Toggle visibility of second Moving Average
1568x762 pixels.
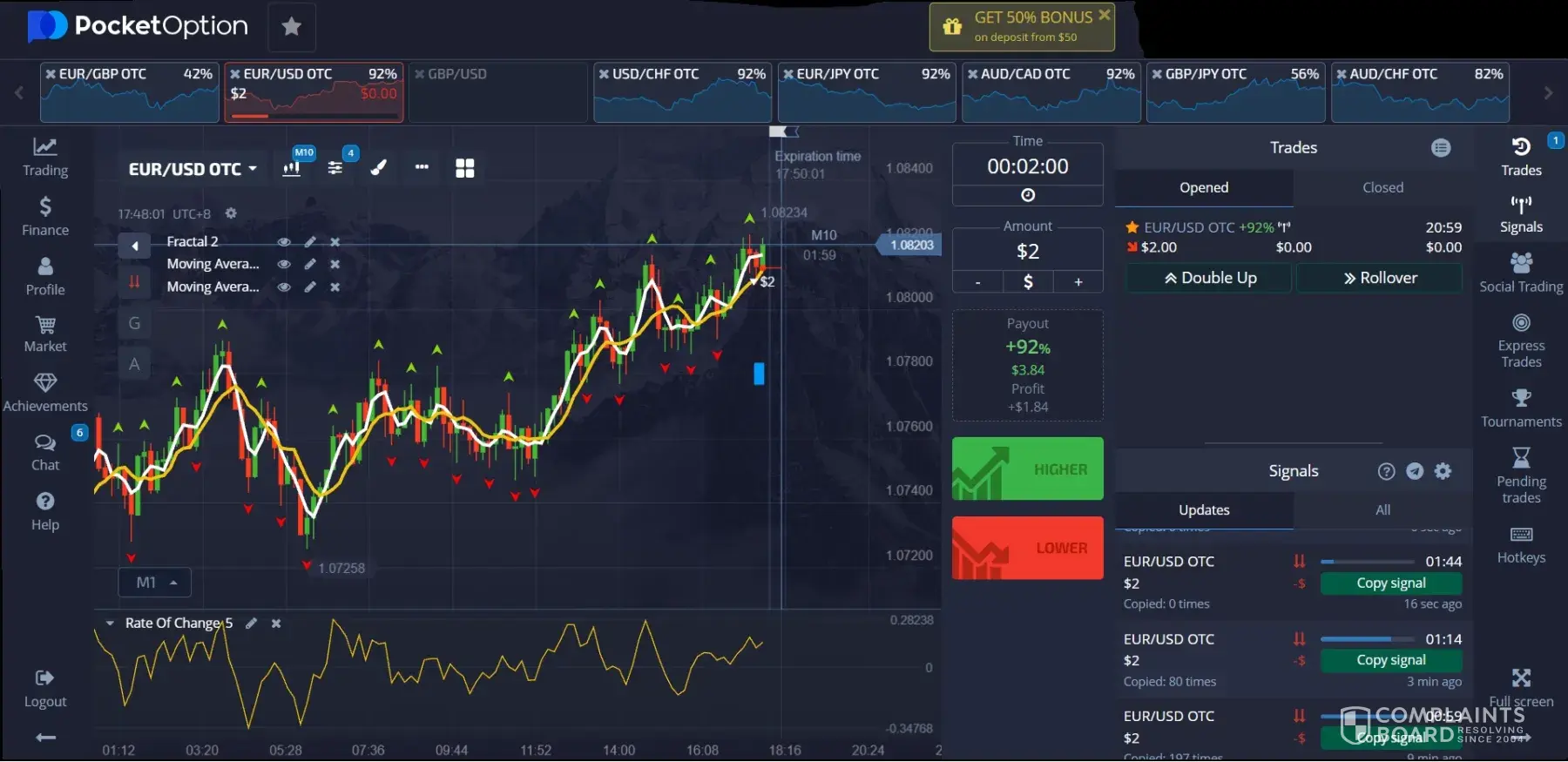point(284,287)
